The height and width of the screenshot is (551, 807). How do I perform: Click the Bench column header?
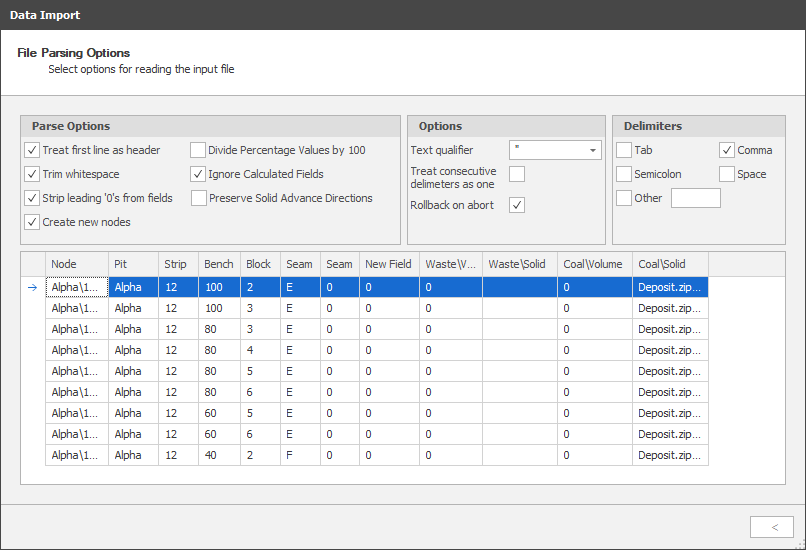[x=219, y=264]
